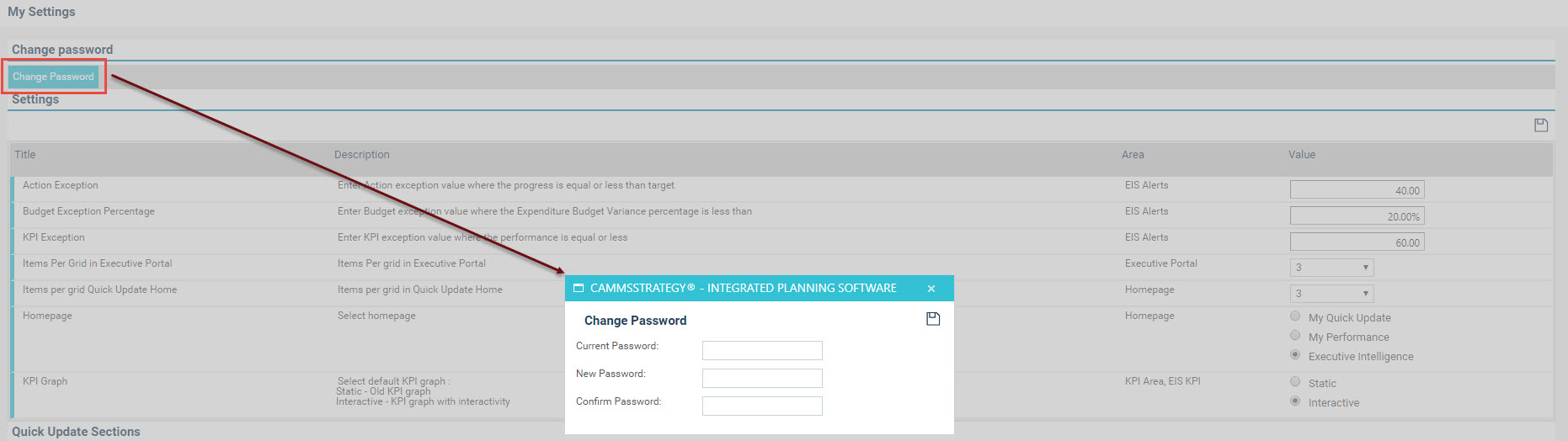The image size is (1568, 441).
Task: Click the window icon in dialog title bar
Action: [579, 288]
